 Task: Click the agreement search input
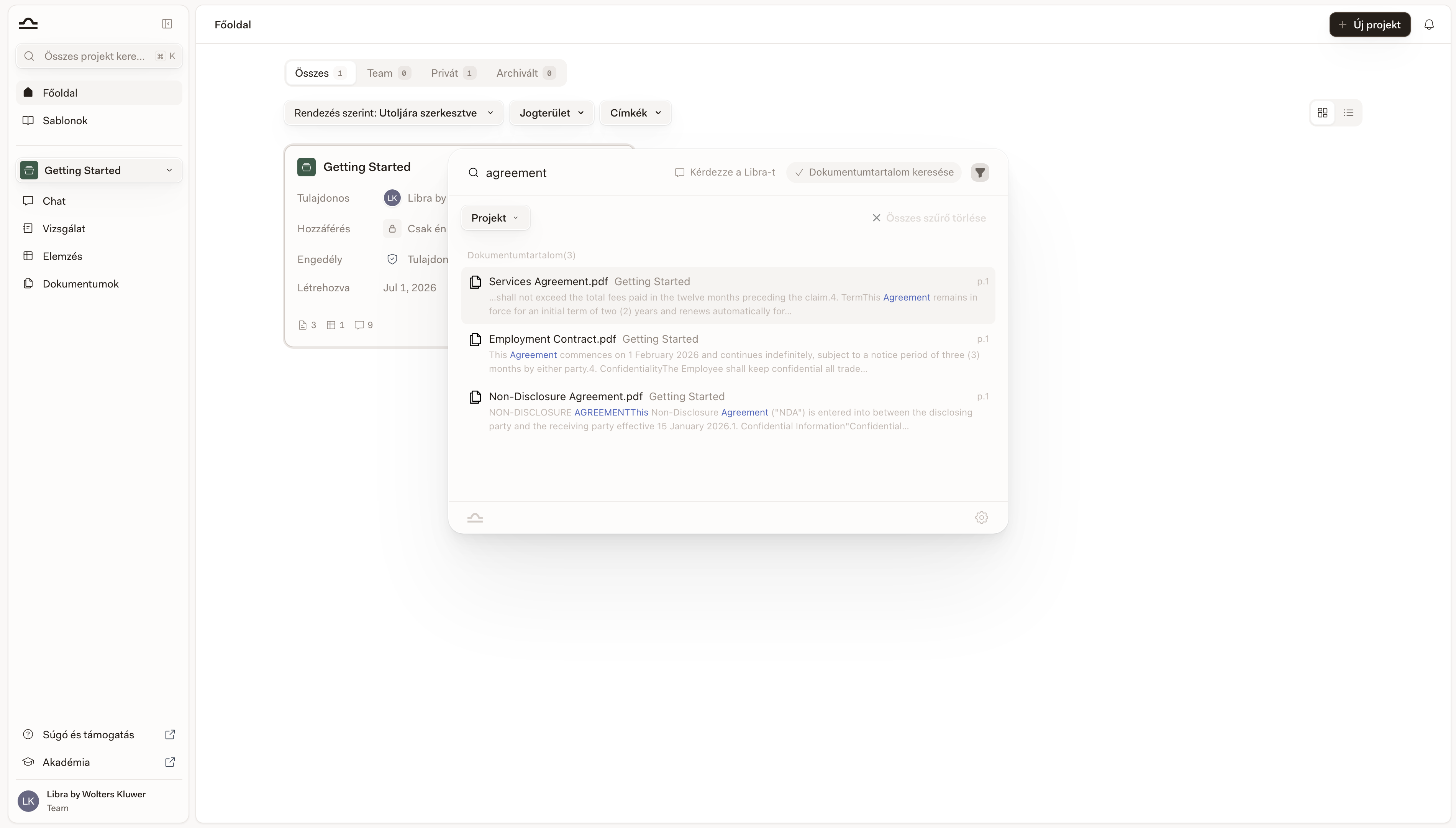point(574,172)
